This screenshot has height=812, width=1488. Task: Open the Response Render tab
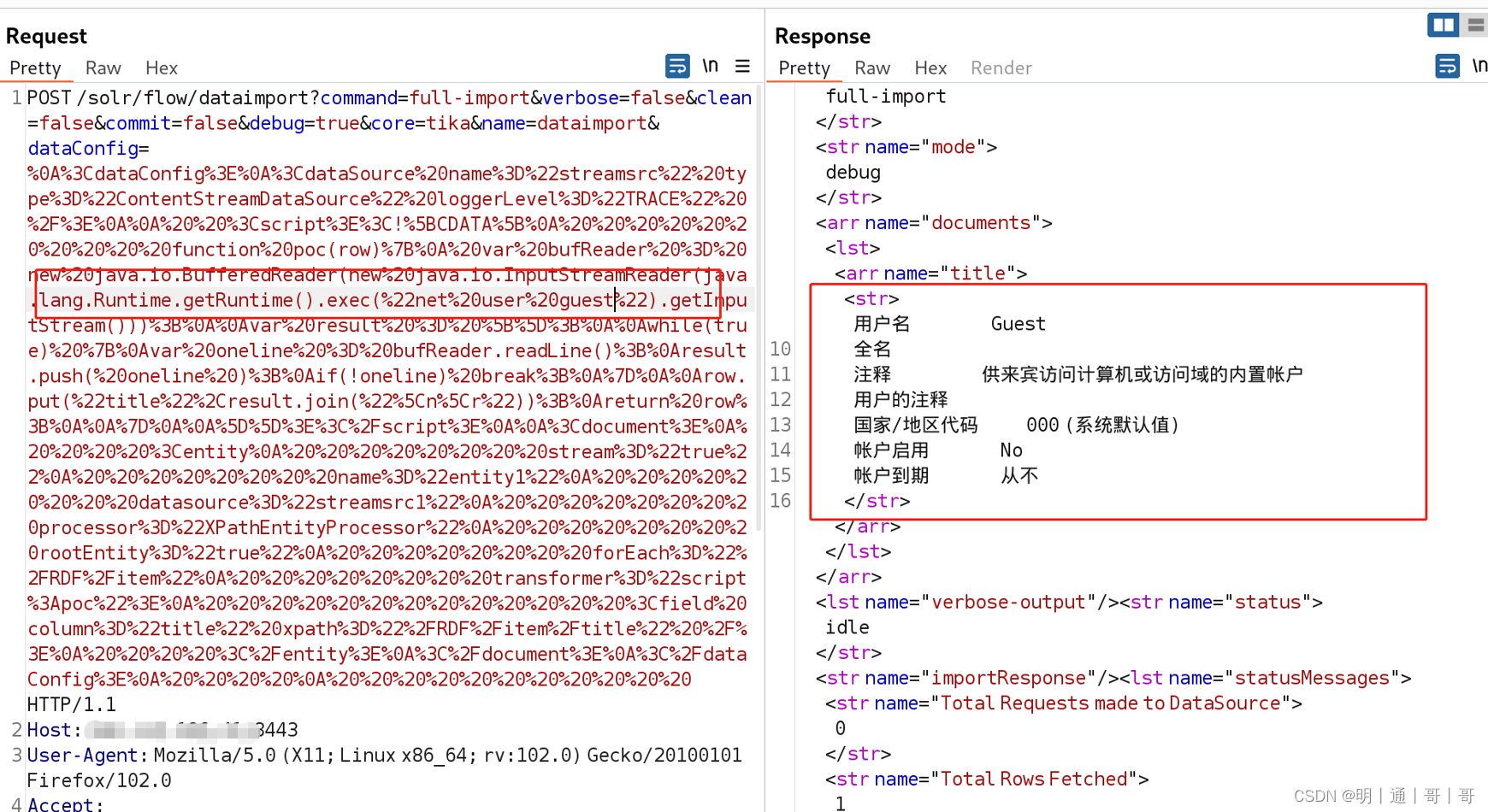tap(1001, 68)
